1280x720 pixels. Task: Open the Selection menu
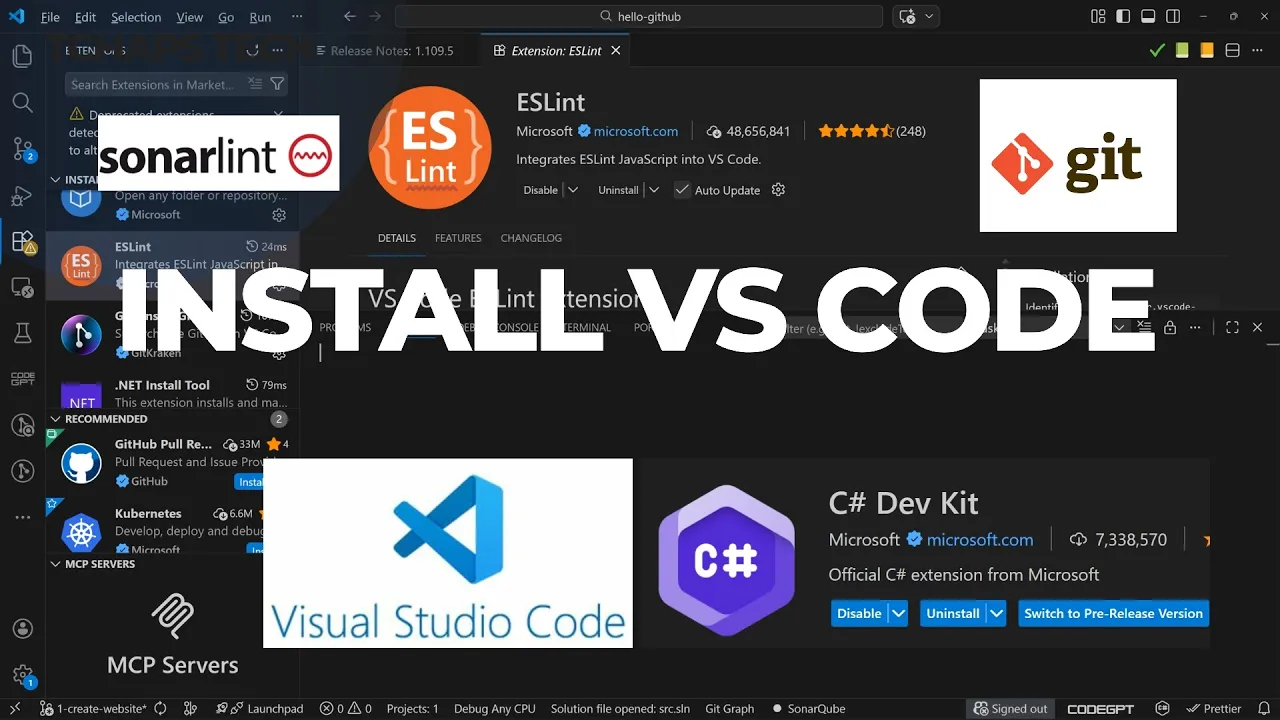(136, 17)
